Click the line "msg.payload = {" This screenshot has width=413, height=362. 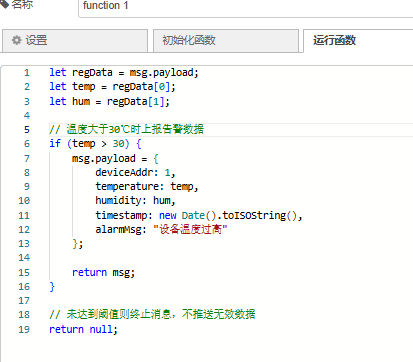(115, 158)
